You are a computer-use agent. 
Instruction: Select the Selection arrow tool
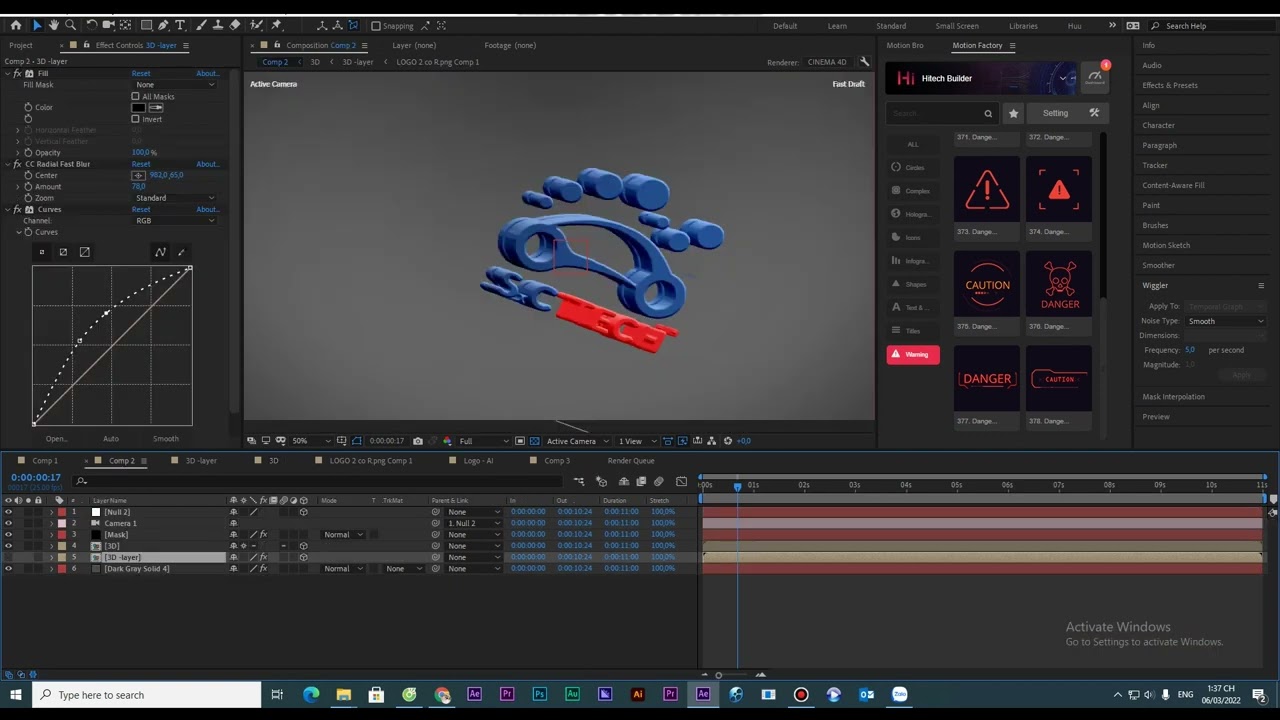coord(36,25)
